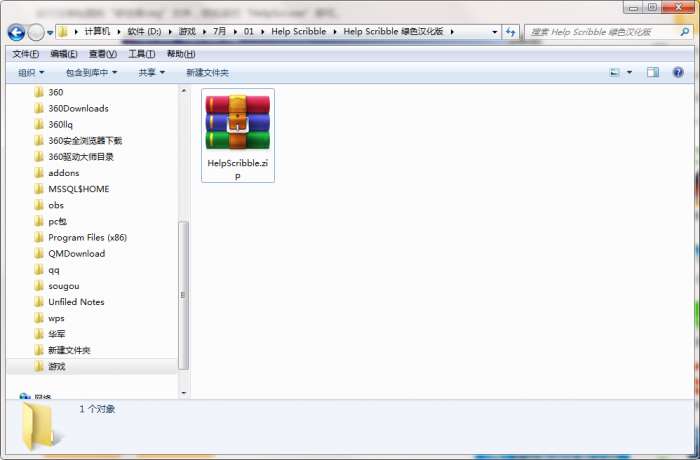Click the Help Scribble breadcrumb
The width and height of the screenshot is (700, 460).
coord(299,31)
